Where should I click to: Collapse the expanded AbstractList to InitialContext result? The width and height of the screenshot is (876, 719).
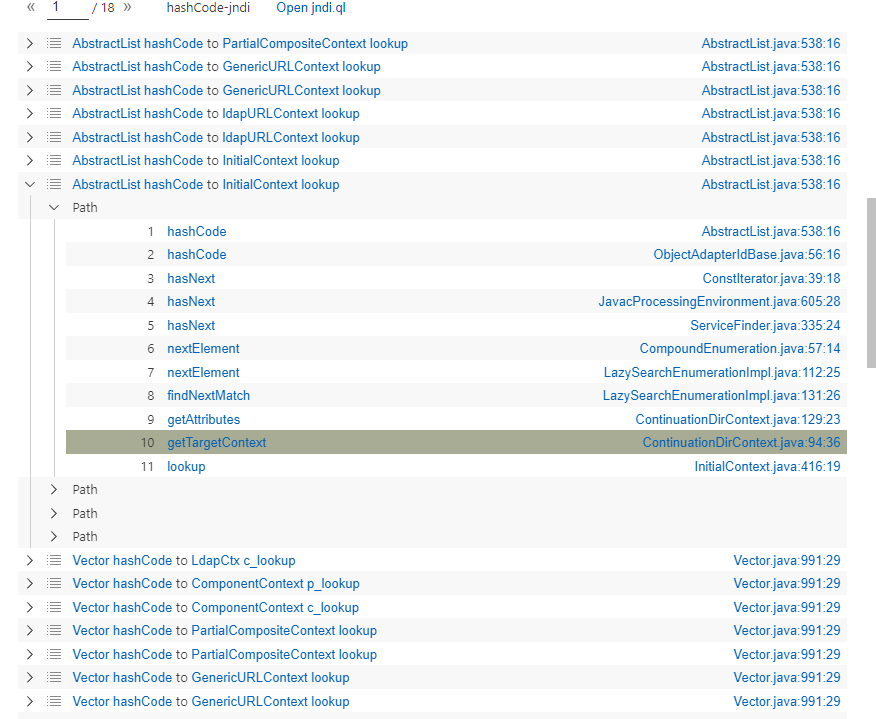[x=30, y=185]
